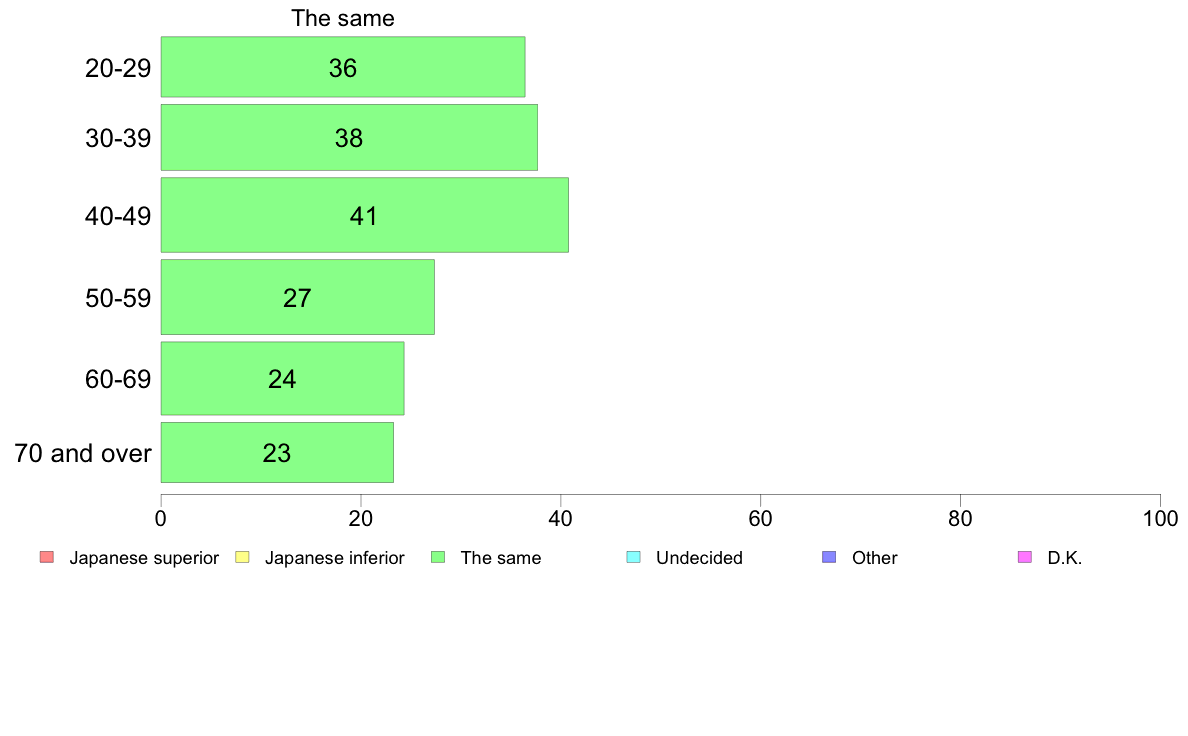
Task: Select the 20-29 bar showing 36
Action: click(342, 67)
